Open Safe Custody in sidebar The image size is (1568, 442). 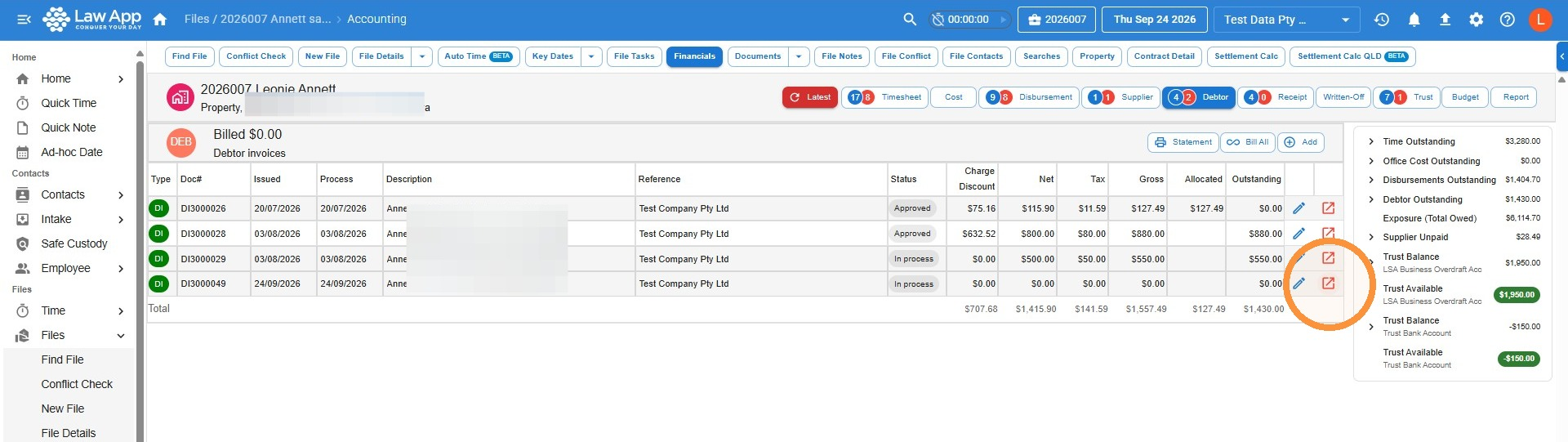click(x=74, y=244)
